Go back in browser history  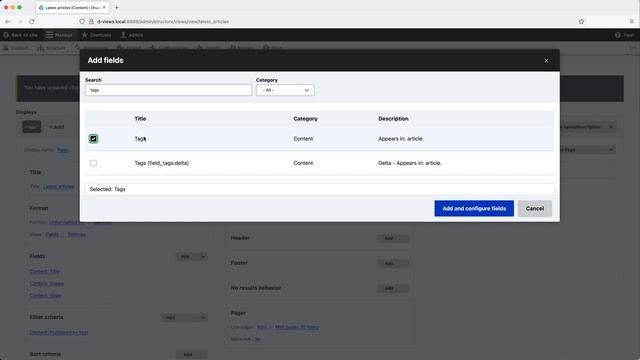click(8, 21)
